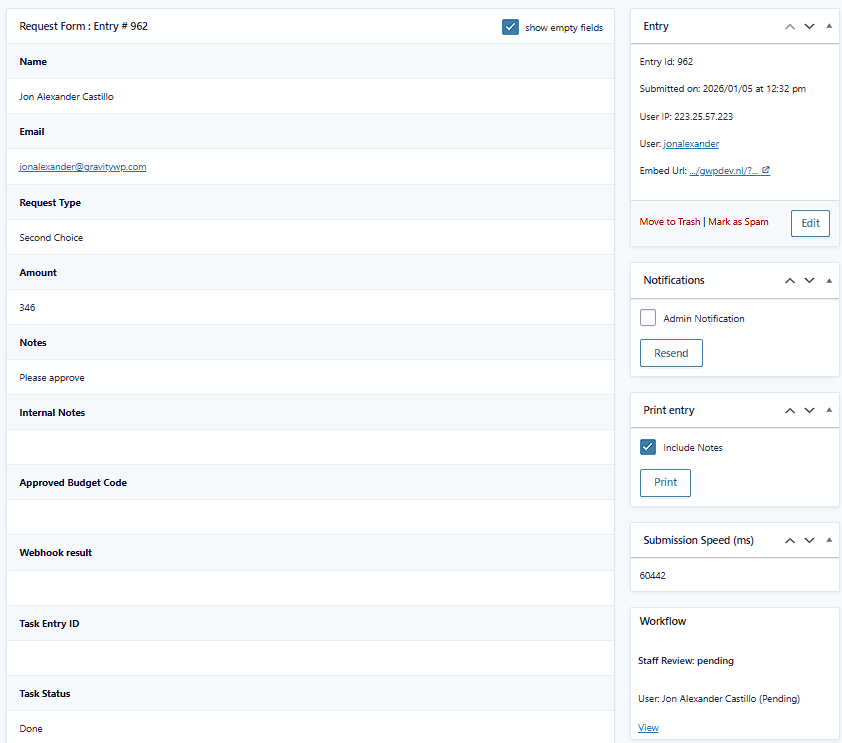Click the Submission Speed panel up arrow
Screen dimensions: 842x743
[789, 540]
